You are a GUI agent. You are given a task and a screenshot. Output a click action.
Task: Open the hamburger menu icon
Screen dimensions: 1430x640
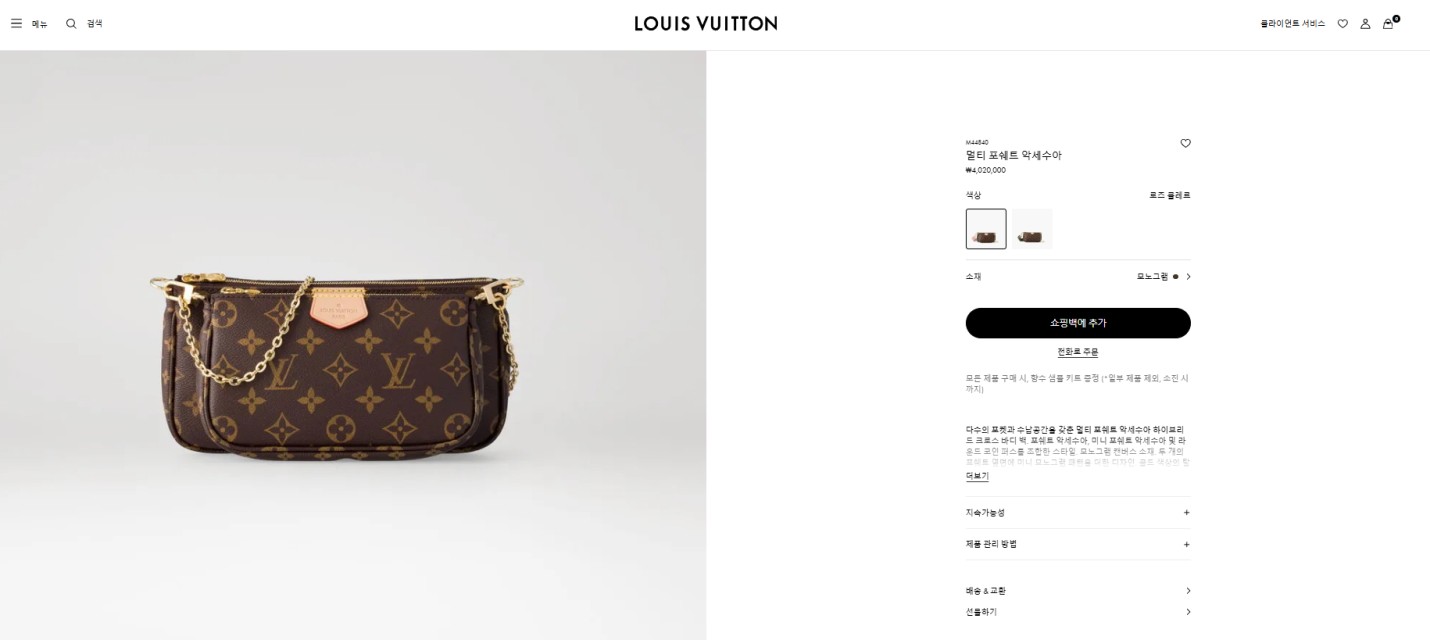pos(16,23)
